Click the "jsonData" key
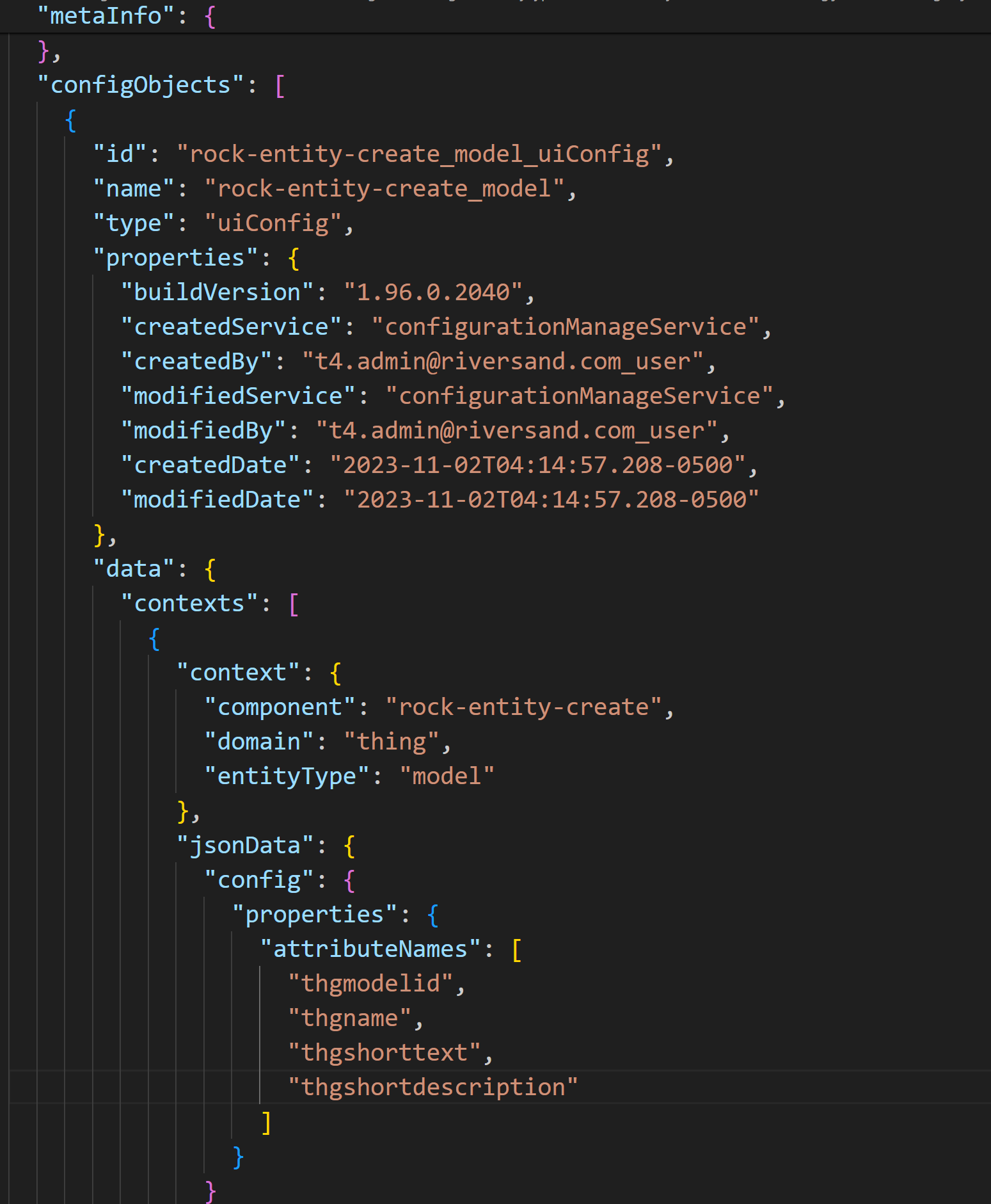The height and width of the screenshot is (1204, 991). [244, 846]
